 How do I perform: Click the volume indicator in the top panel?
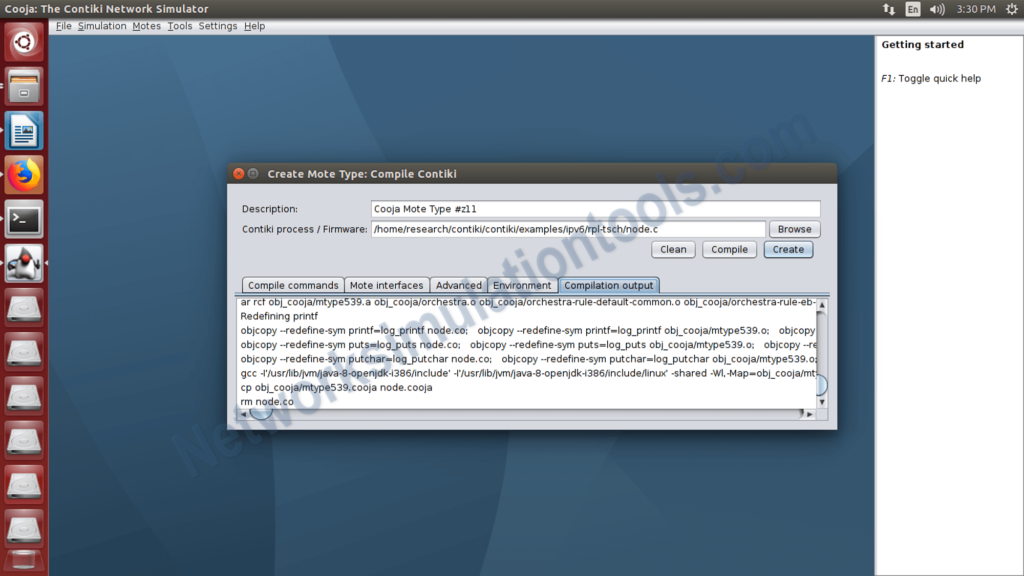tap(935, 8)
